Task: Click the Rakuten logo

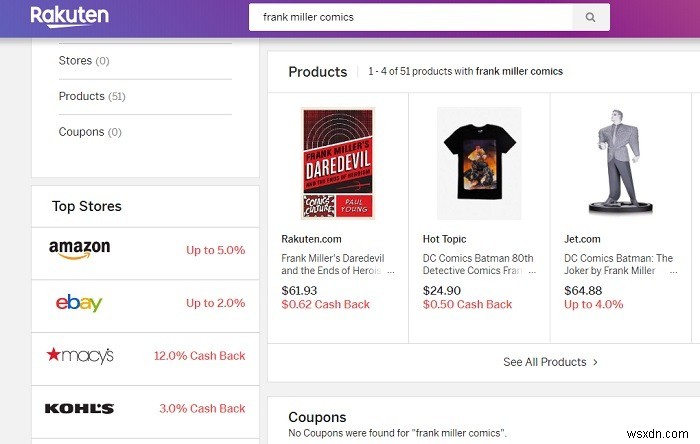Action: point(69,16)
